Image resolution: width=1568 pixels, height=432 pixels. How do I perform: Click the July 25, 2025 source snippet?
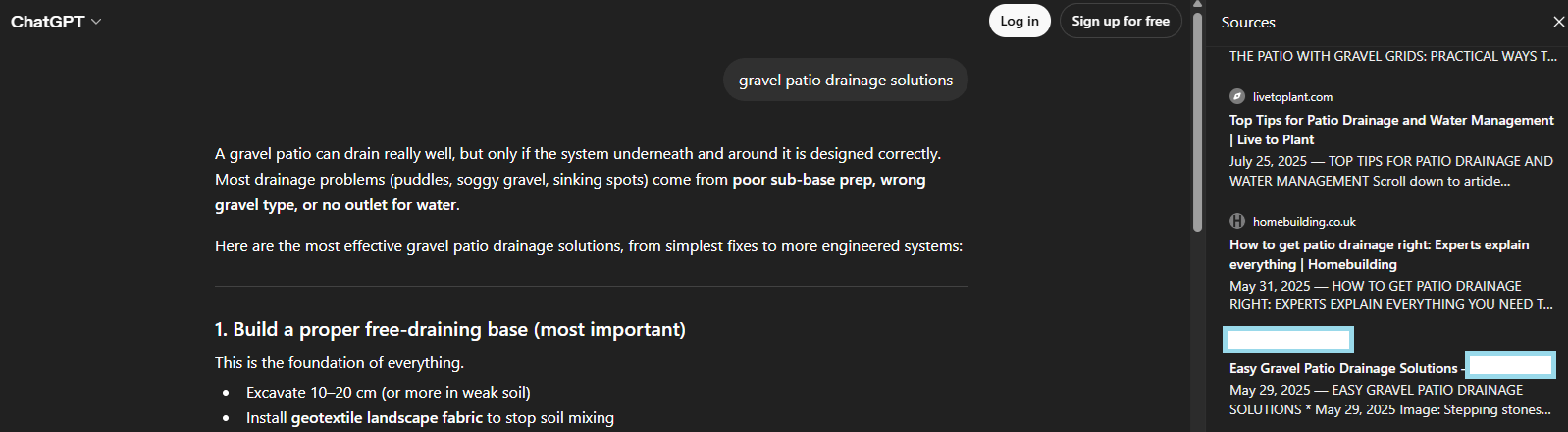pyautogui.click(x=1390, y=171)
